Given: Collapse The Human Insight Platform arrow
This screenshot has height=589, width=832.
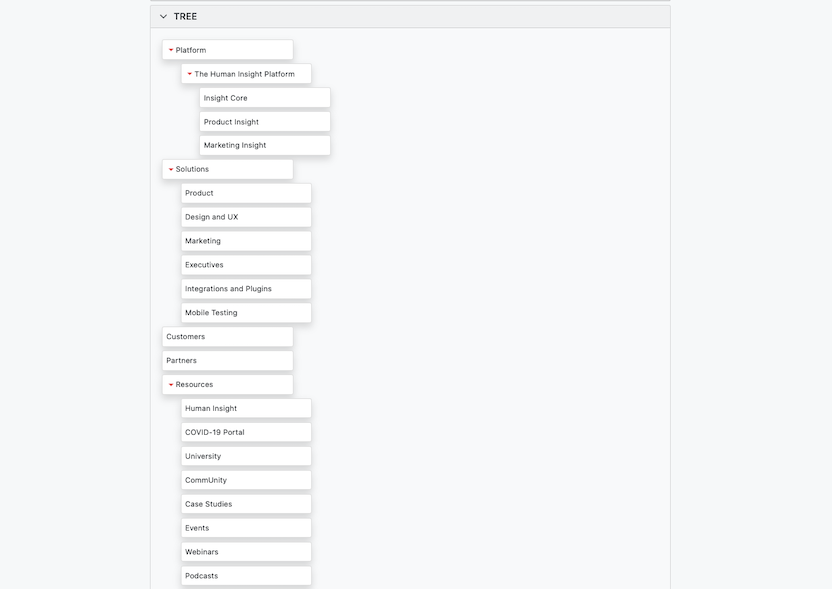Looking at the screenshot, I should tap(190, 74).
